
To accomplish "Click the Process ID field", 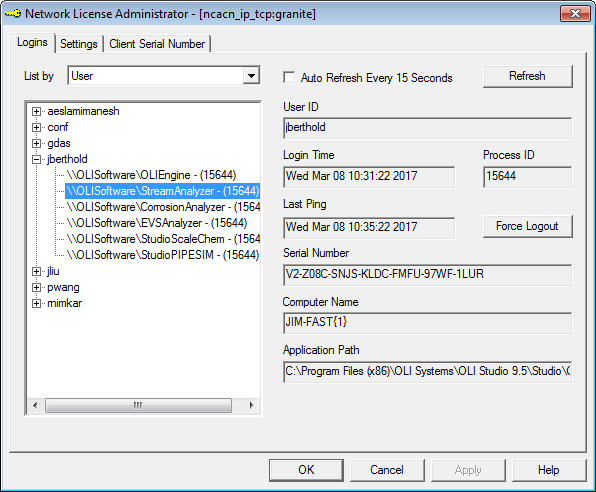I will [527, 176].
